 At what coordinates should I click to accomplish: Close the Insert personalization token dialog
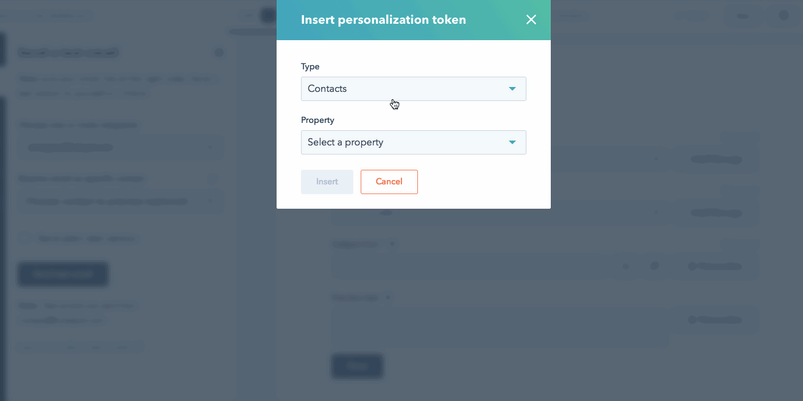(x=531, y=19)
